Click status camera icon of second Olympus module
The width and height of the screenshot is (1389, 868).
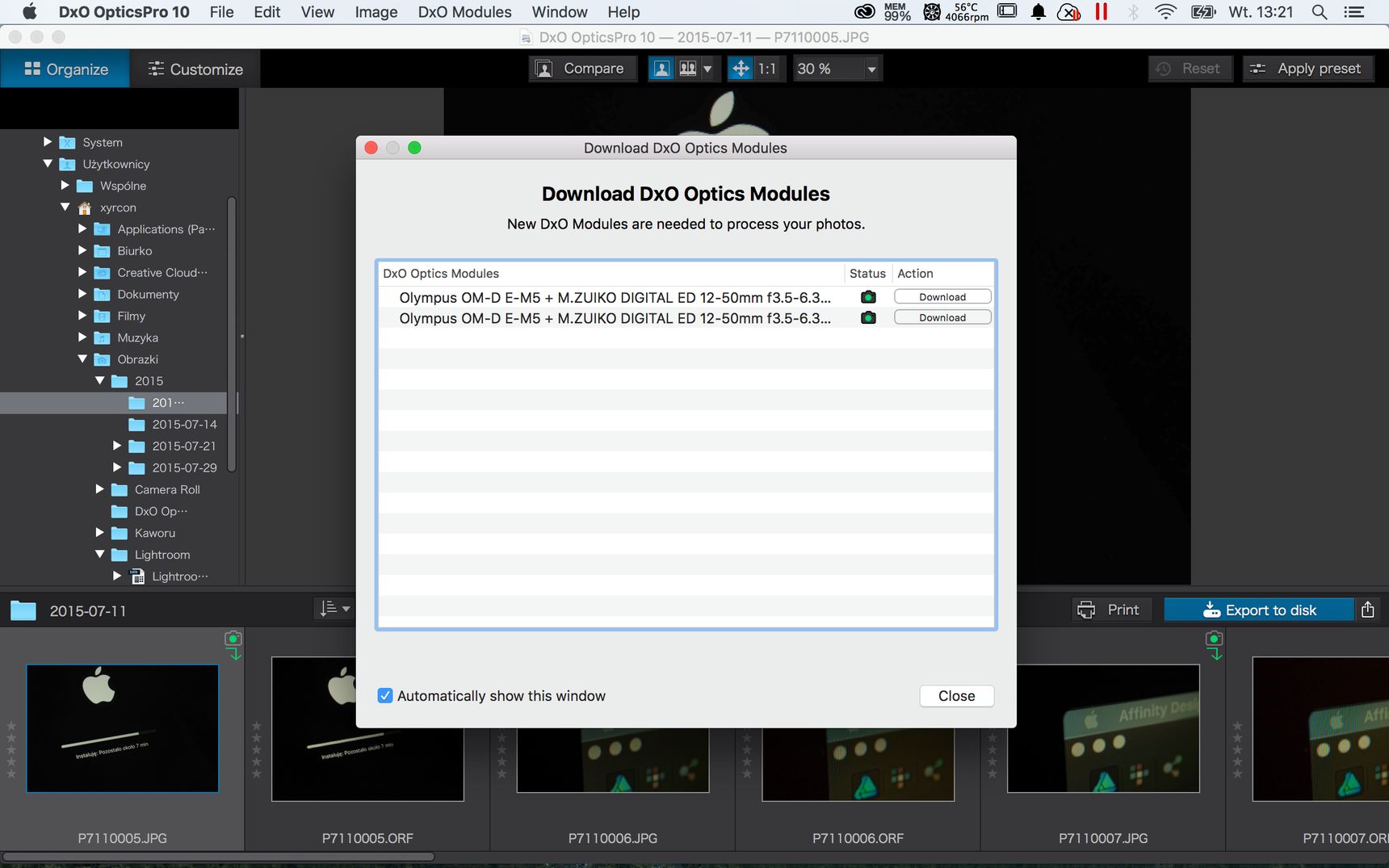868,318
